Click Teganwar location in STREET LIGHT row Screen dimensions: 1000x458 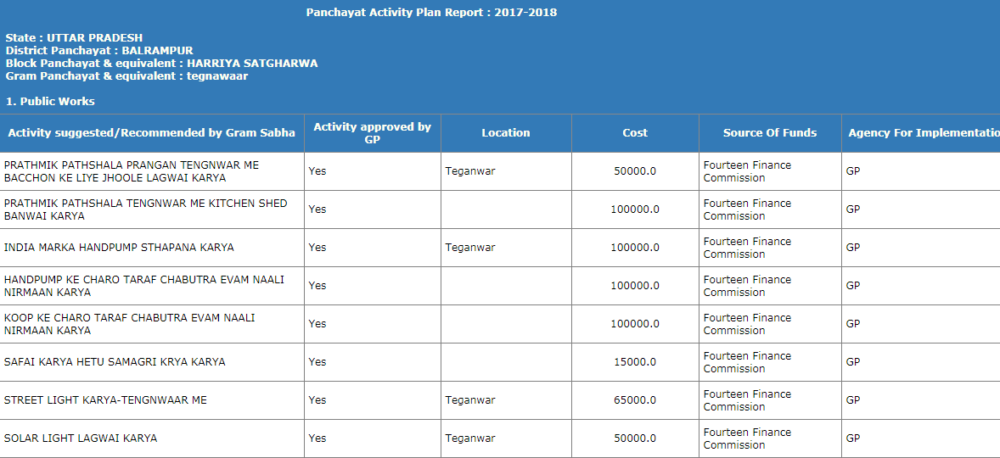470,401
